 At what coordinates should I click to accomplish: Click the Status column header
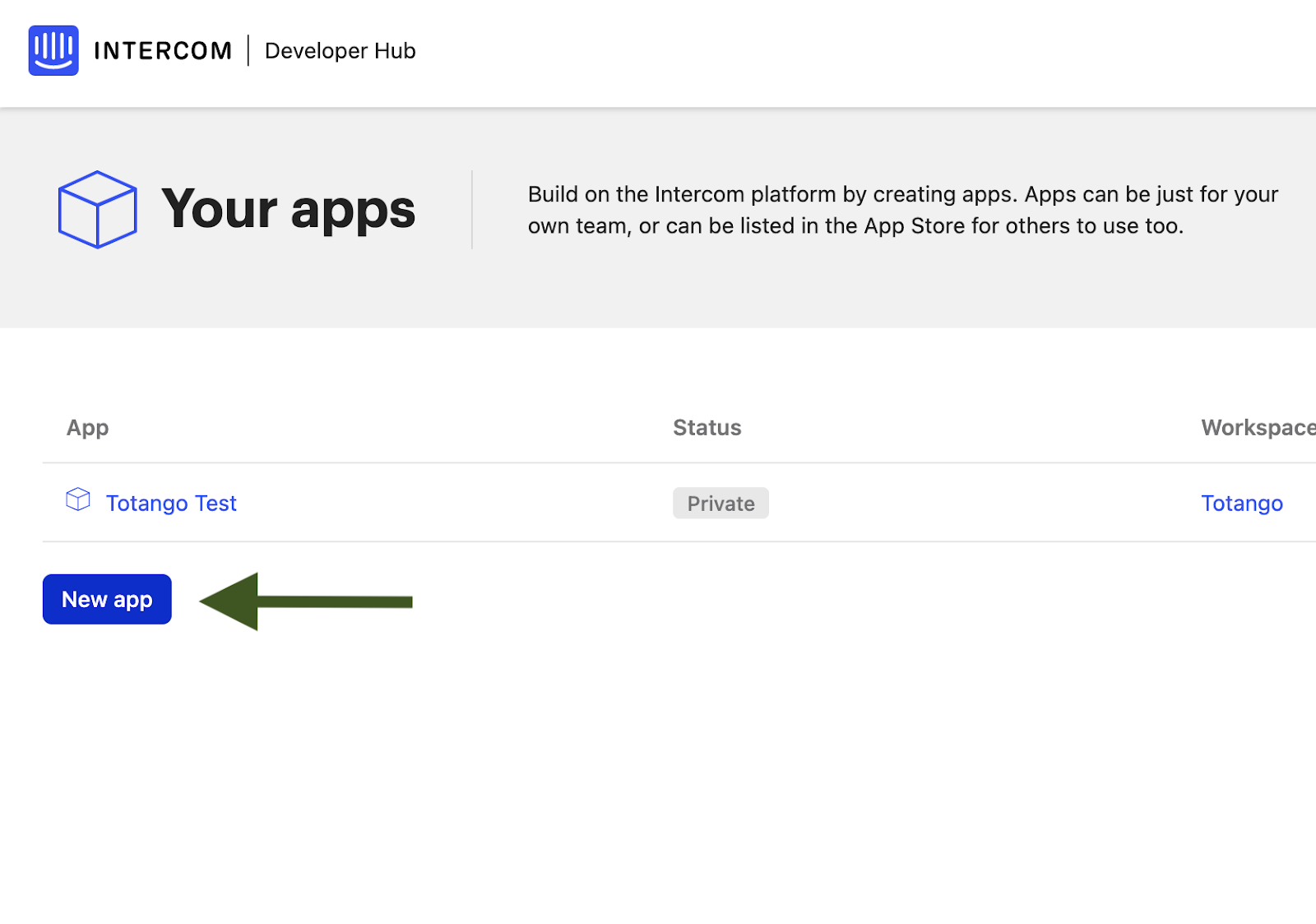click(707, 427)
